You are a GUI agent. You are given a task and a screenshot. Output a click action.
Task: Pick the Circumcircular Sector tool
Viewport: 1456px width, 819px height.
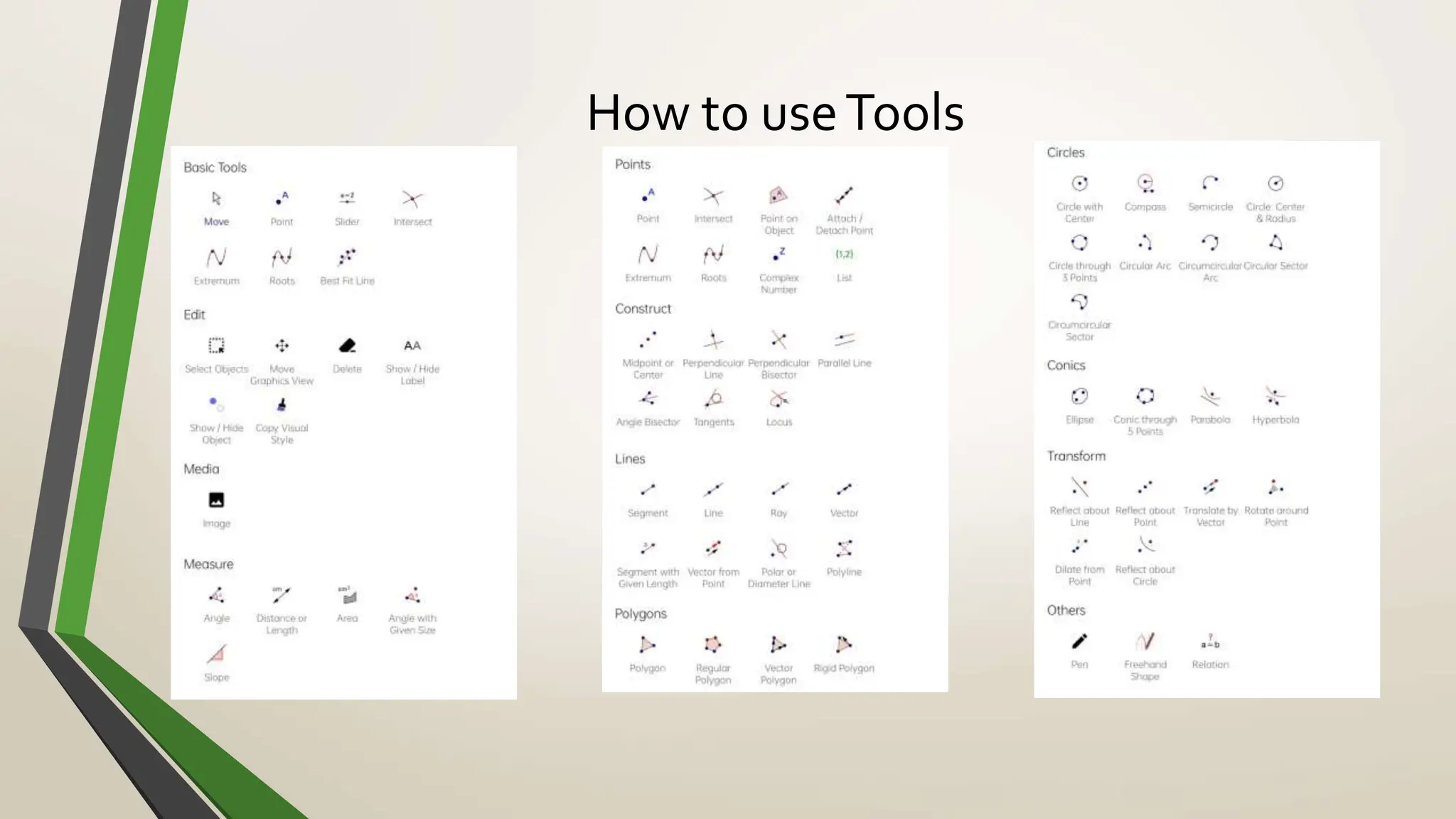click(x=1079, y=302)
